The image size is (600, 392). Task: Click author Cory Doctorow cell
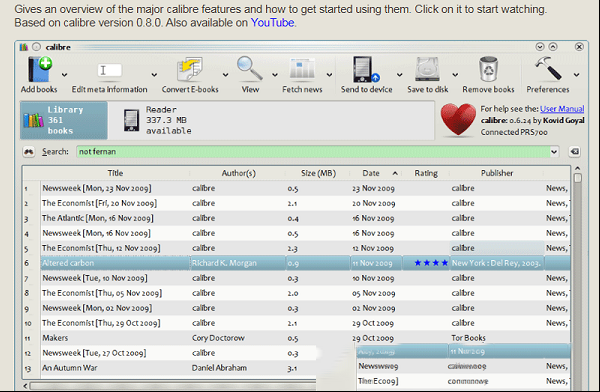click(x=218, y=338)
